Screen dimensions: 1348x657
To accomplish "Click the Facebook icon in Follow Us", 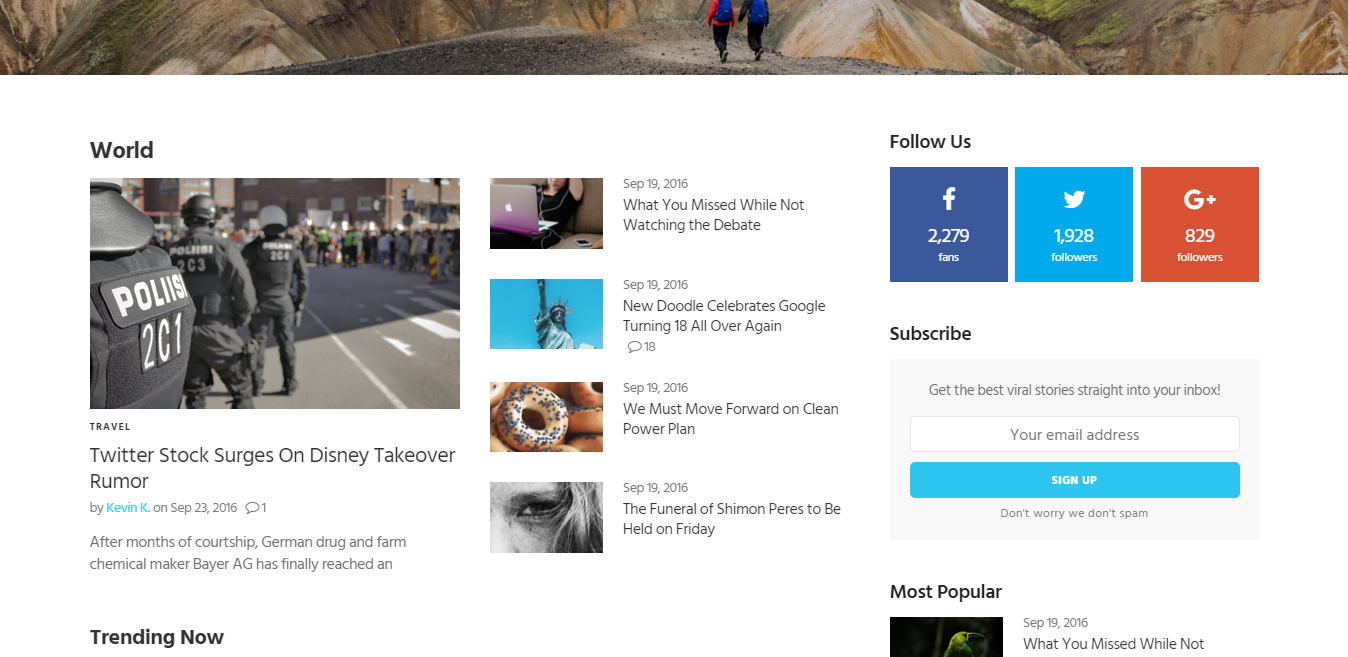I will click(x=948, y=199).
